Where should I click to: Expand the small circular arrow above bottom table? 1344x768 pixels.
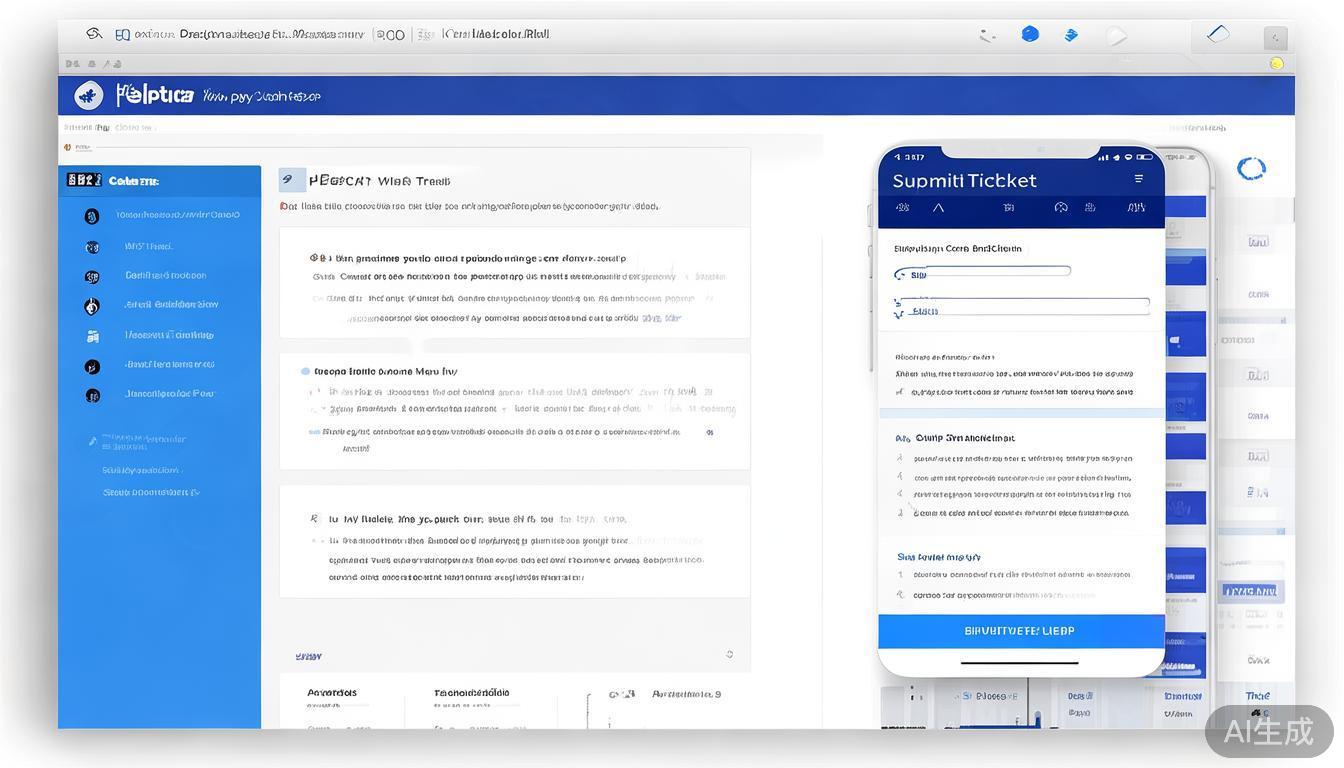click(x=729, y=654)
